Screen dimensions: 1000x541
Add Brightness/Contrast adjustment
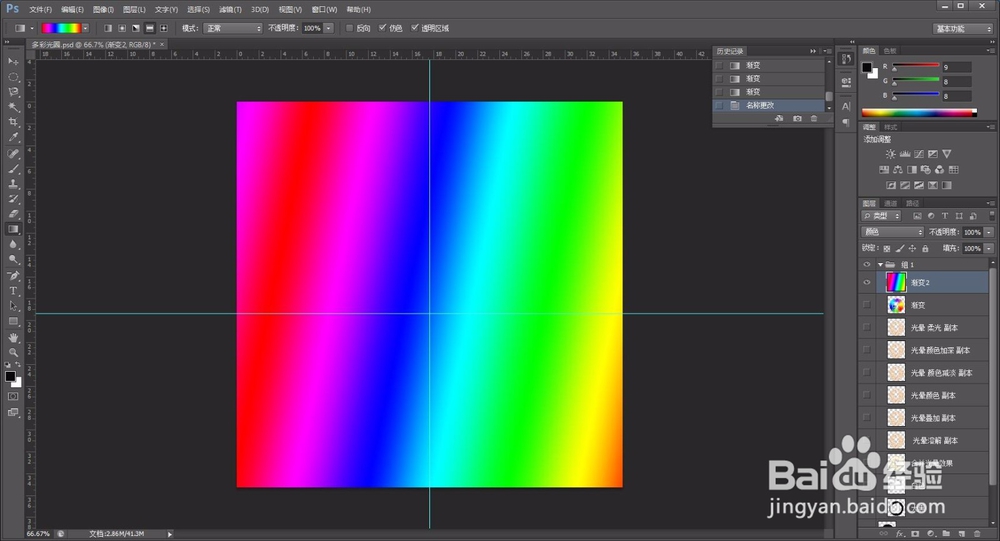[x=890, y=154]
